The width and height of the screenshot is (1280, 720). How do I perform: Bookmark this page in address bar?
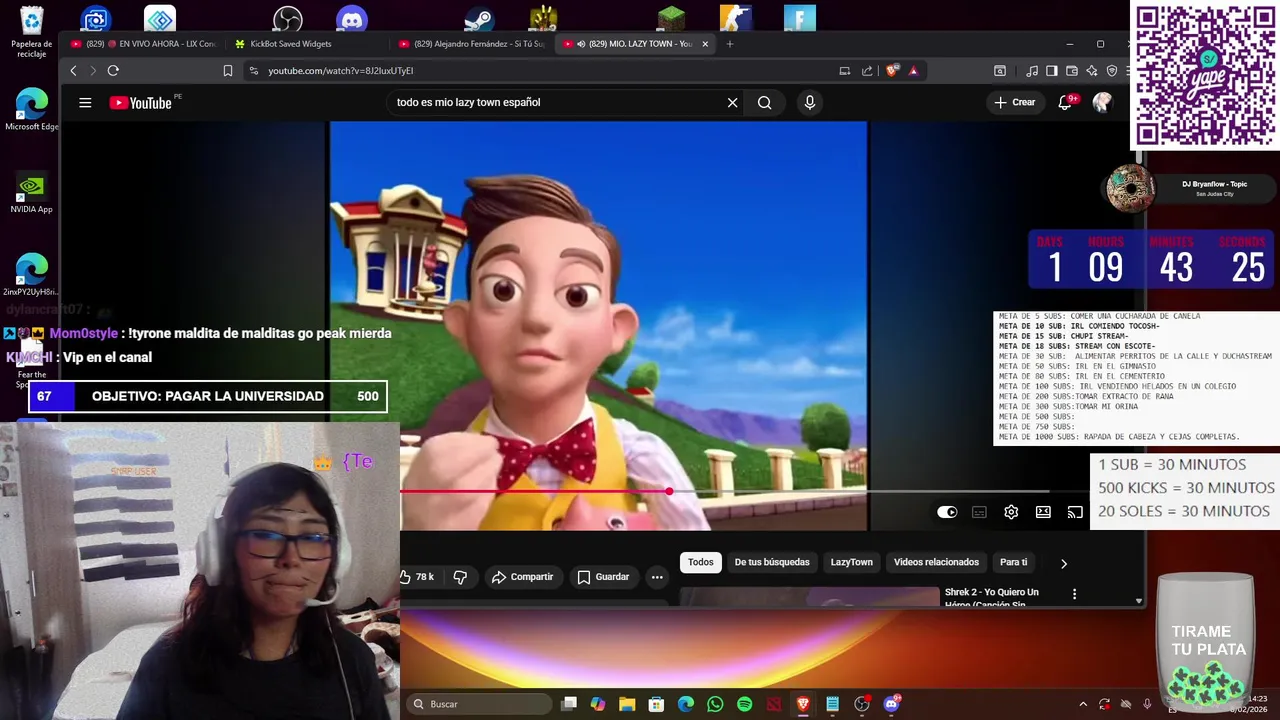point(228,70)
